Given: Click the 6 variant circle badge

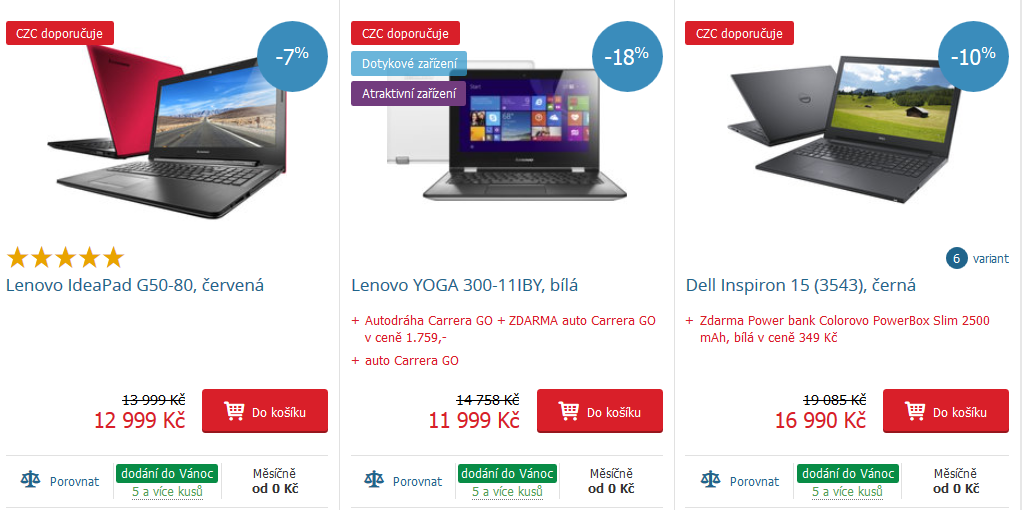Looking at the screenshot, I should click(x=956, y=258).
